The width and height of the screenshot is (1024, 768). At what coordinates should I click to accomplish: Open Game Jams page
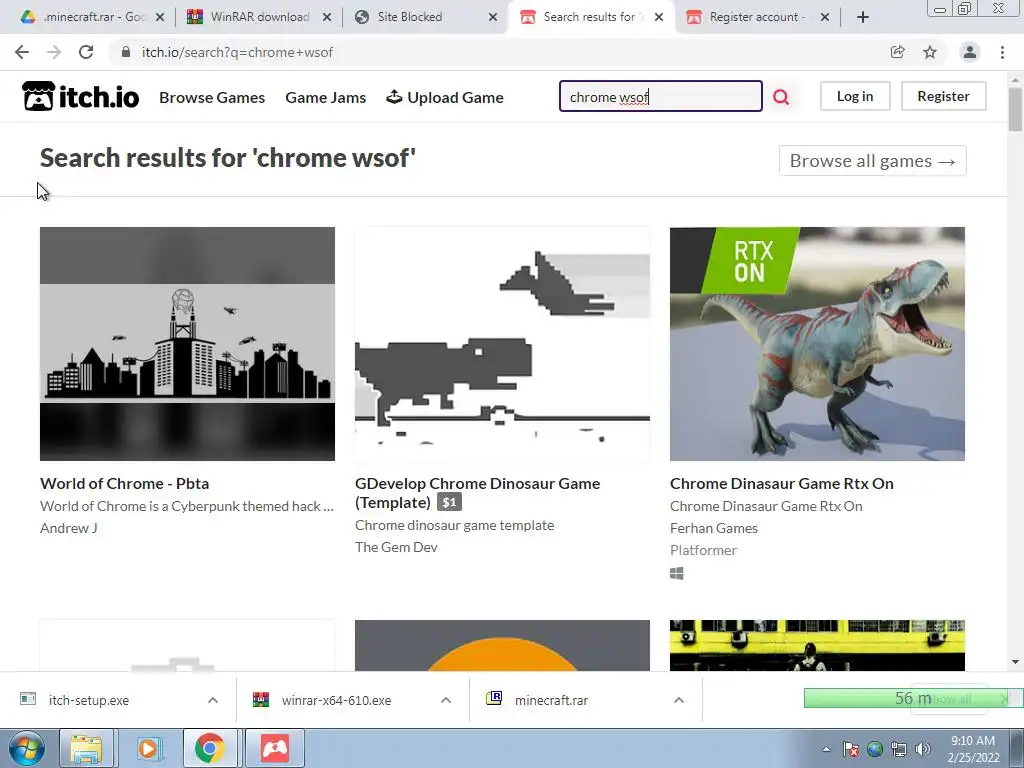tap(326, 97)
